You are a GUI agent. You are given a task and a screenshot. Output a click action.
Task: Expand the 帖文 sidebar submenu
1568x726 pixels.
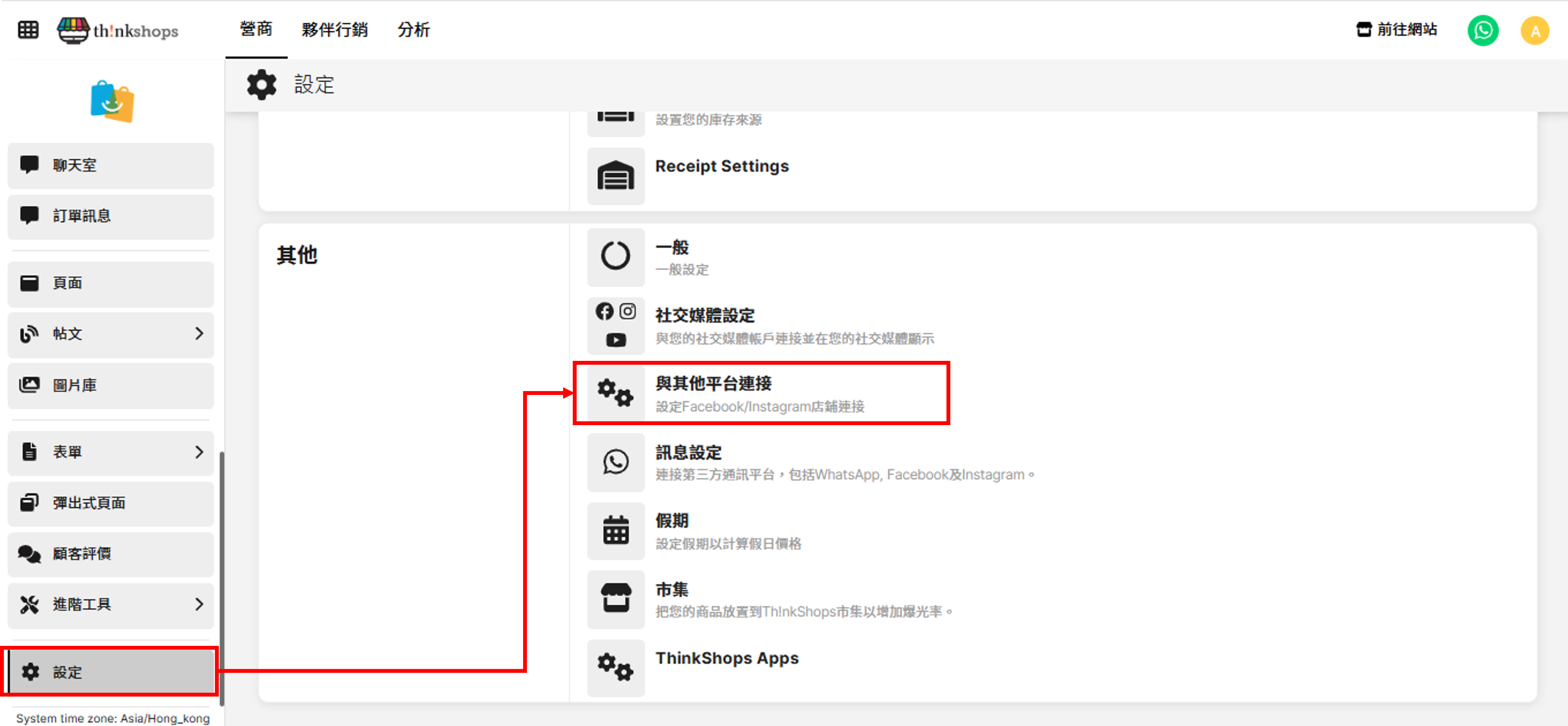coord(198,333)
